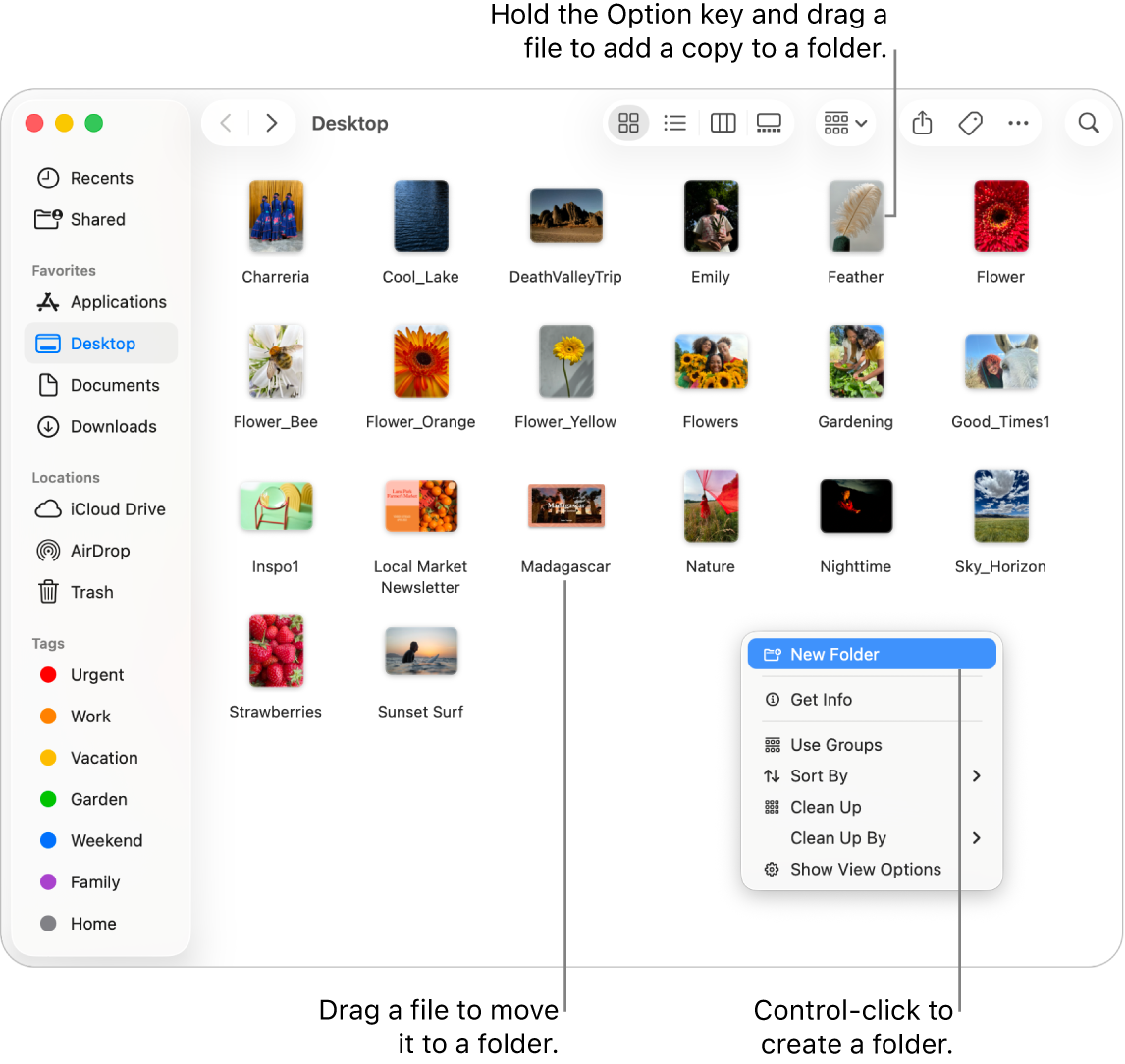Switch to list view in the toolbar
Image resolution: width=1125 pixels, height=1064 pixels.
point(674,123)
